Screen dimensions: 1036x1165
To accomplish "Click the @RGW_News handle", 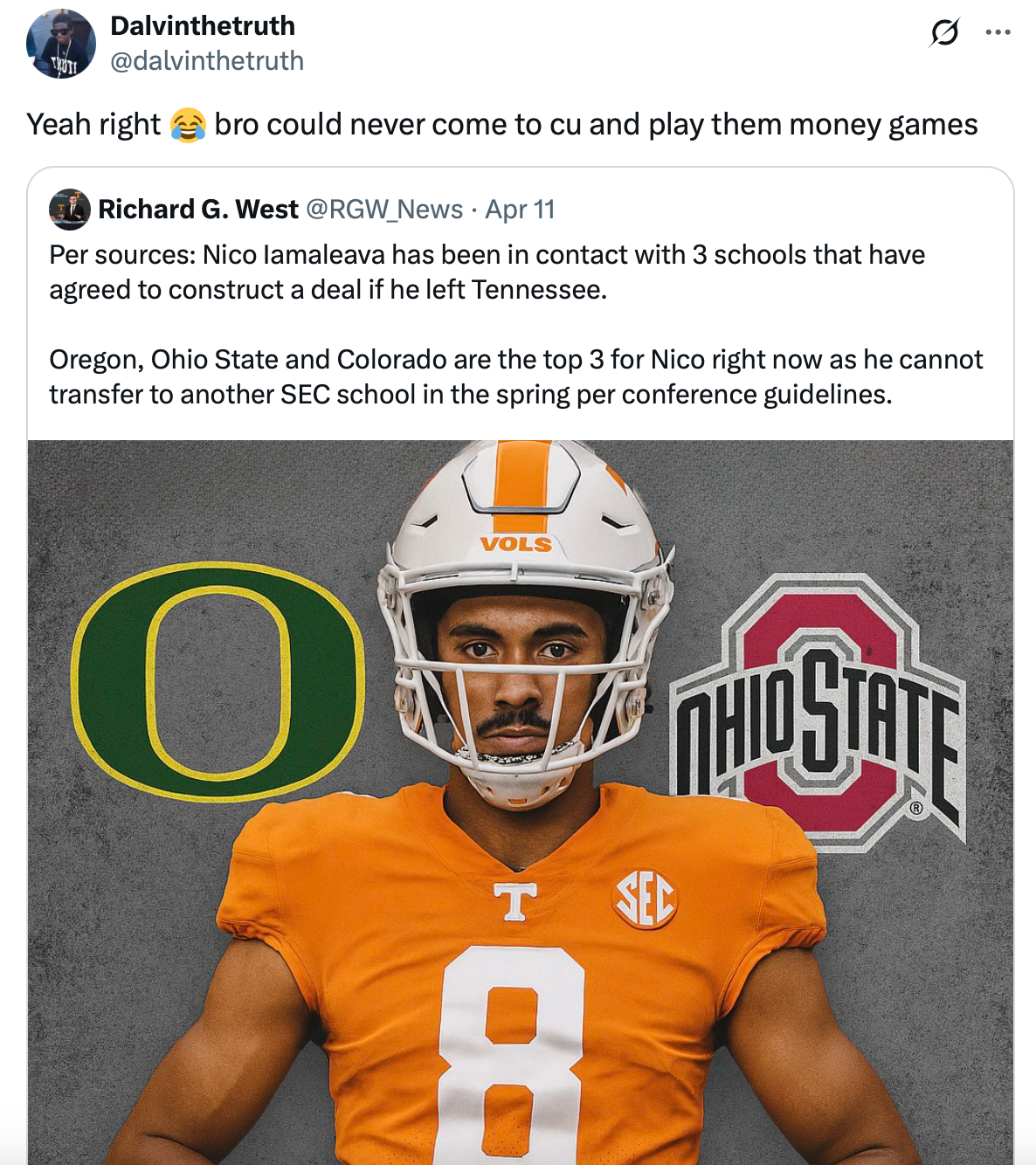I will click(384, 210).
